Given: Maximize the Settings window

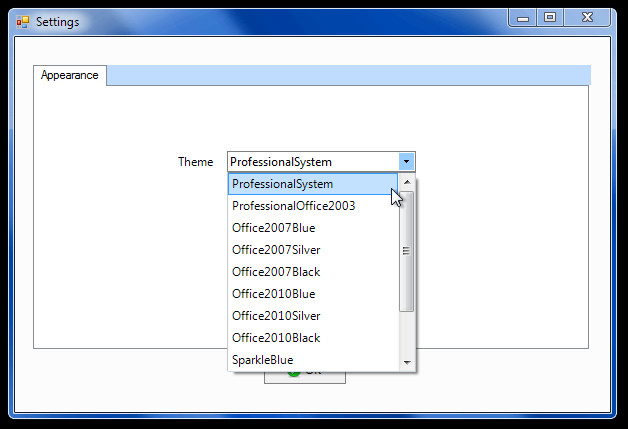Looking at the screenshot, I should [x=550, y=18].
